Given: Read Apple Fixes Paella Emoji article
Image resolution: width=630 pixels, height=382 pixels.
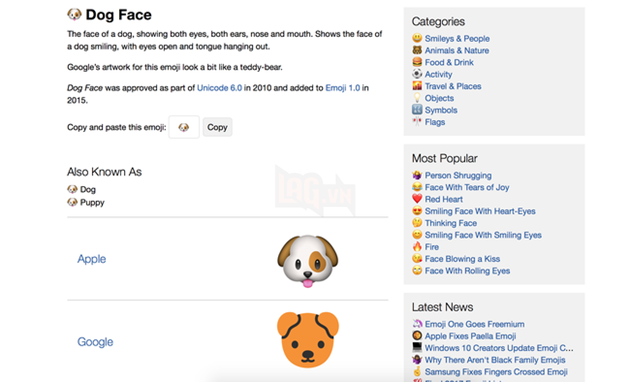Looking at the screenshot, I should tap(470, 336).
